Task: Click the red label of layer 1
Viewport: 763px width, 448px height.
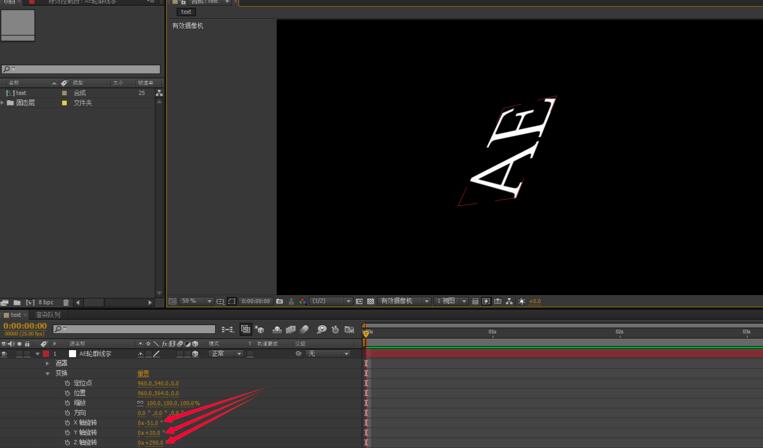Action: [46, 354]
